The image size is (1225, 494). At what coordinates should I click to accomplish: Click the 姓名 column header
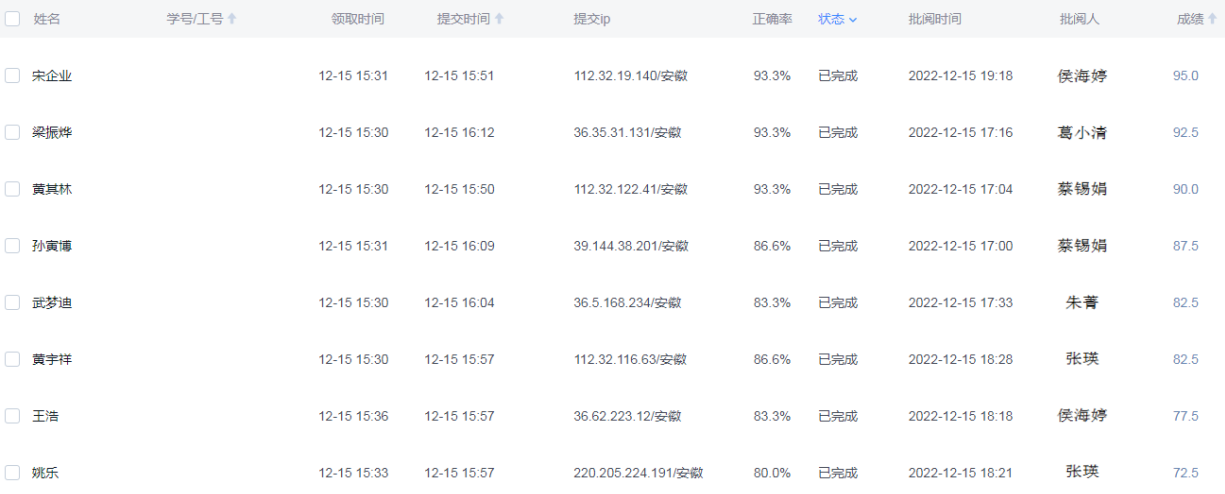[x=45, y=19]
